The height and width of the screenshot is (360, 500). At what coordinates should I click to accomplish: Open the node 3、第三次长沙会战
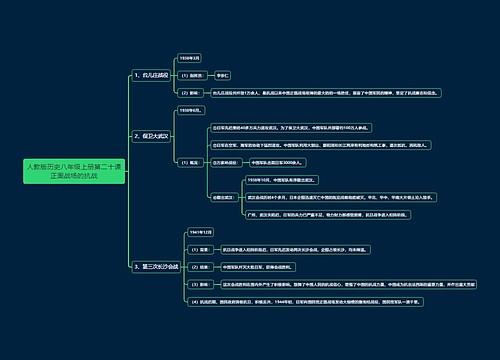156,267
